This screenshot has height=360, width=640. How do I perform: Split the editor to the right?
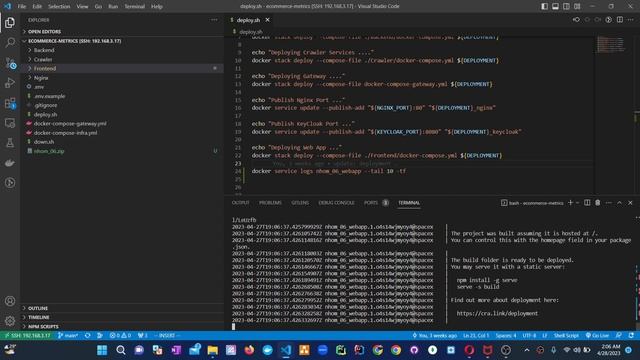coord(620,20)
